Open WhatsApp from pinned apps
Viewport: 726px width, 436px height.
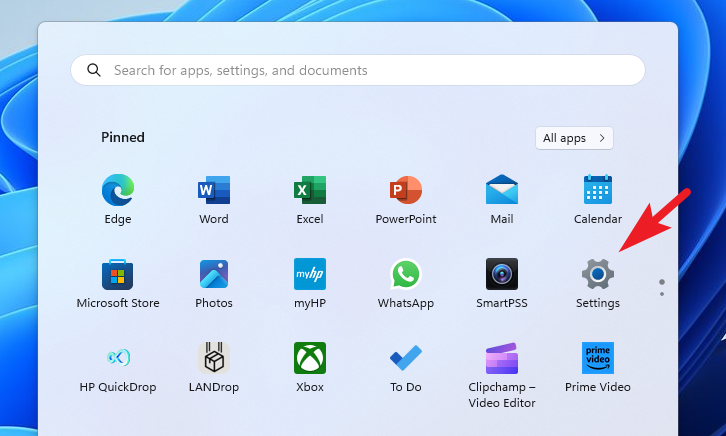pyautogui.click(x=406, y=283)
